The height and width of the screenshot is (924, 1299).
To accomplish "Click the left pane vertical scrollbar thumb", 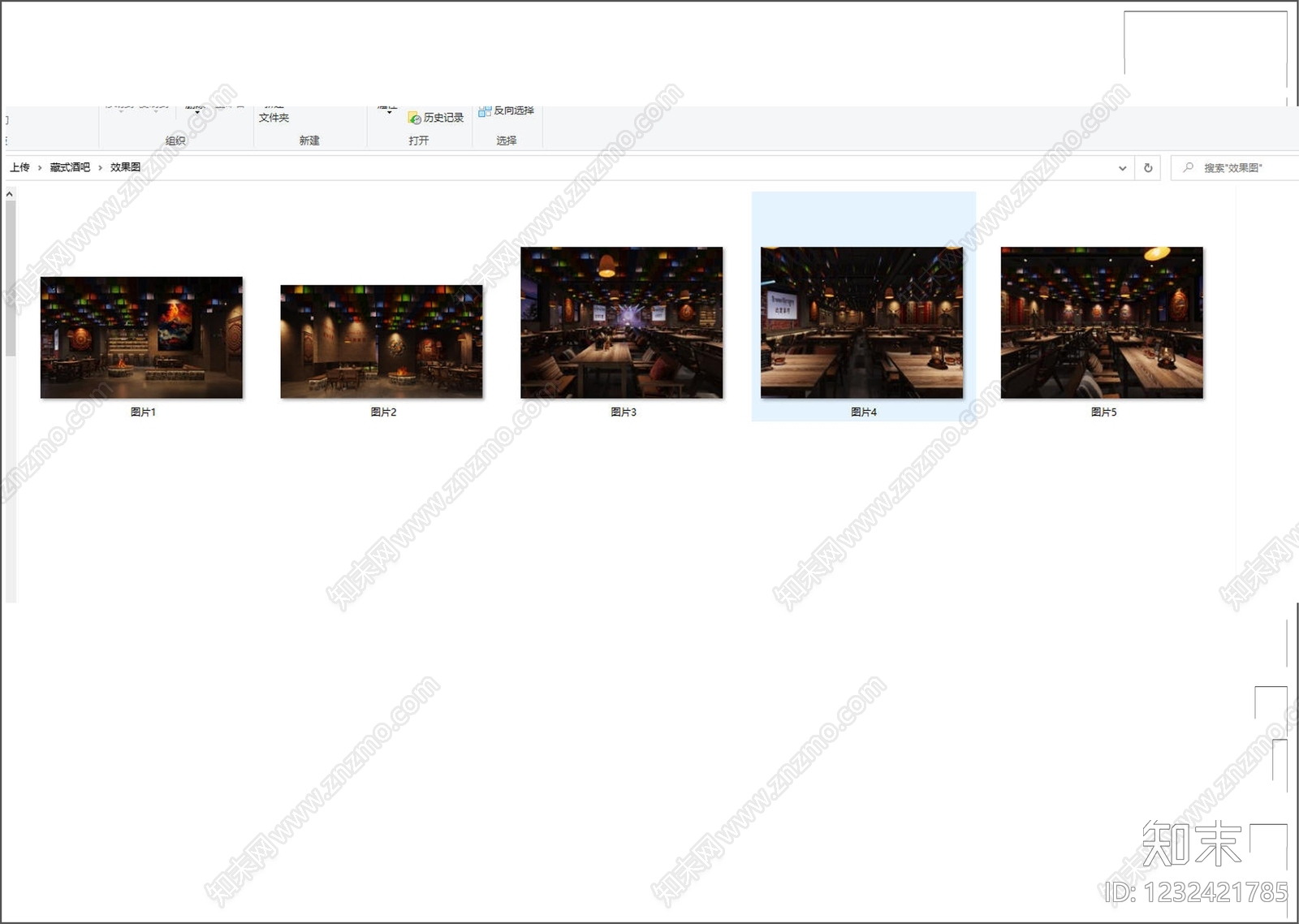I will click(x=10, y=278).
